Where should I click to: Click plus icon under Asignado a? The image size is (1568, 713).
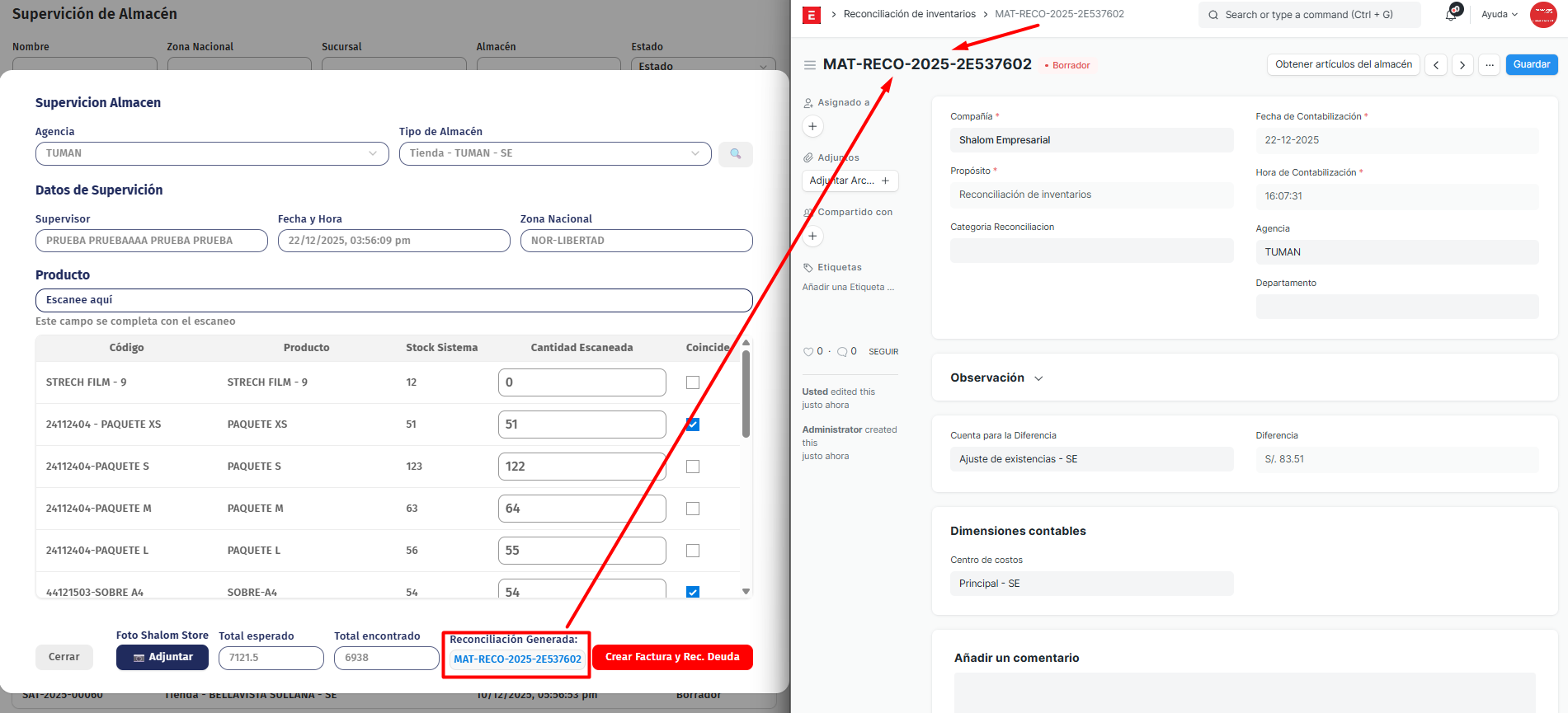point(812,127)
